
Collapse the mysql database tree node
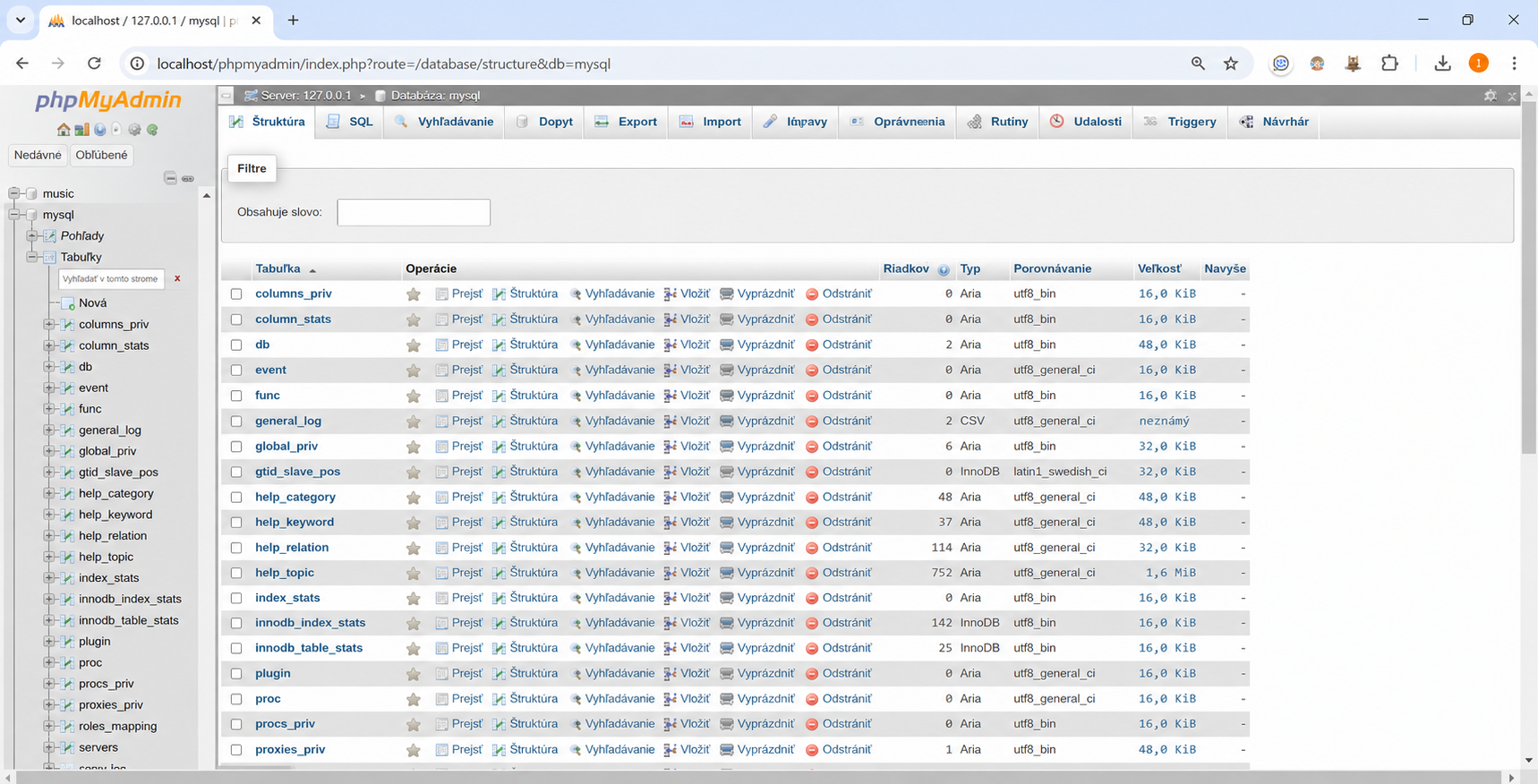click(13, 215)
